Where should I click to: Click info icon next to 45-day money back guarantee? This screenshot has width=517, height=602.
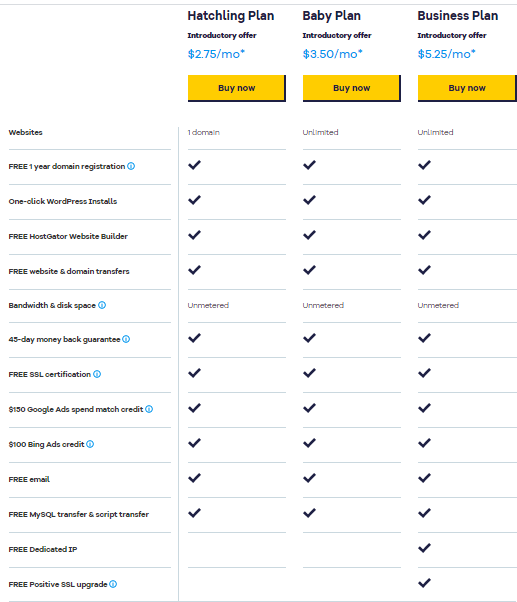(126, 339)
